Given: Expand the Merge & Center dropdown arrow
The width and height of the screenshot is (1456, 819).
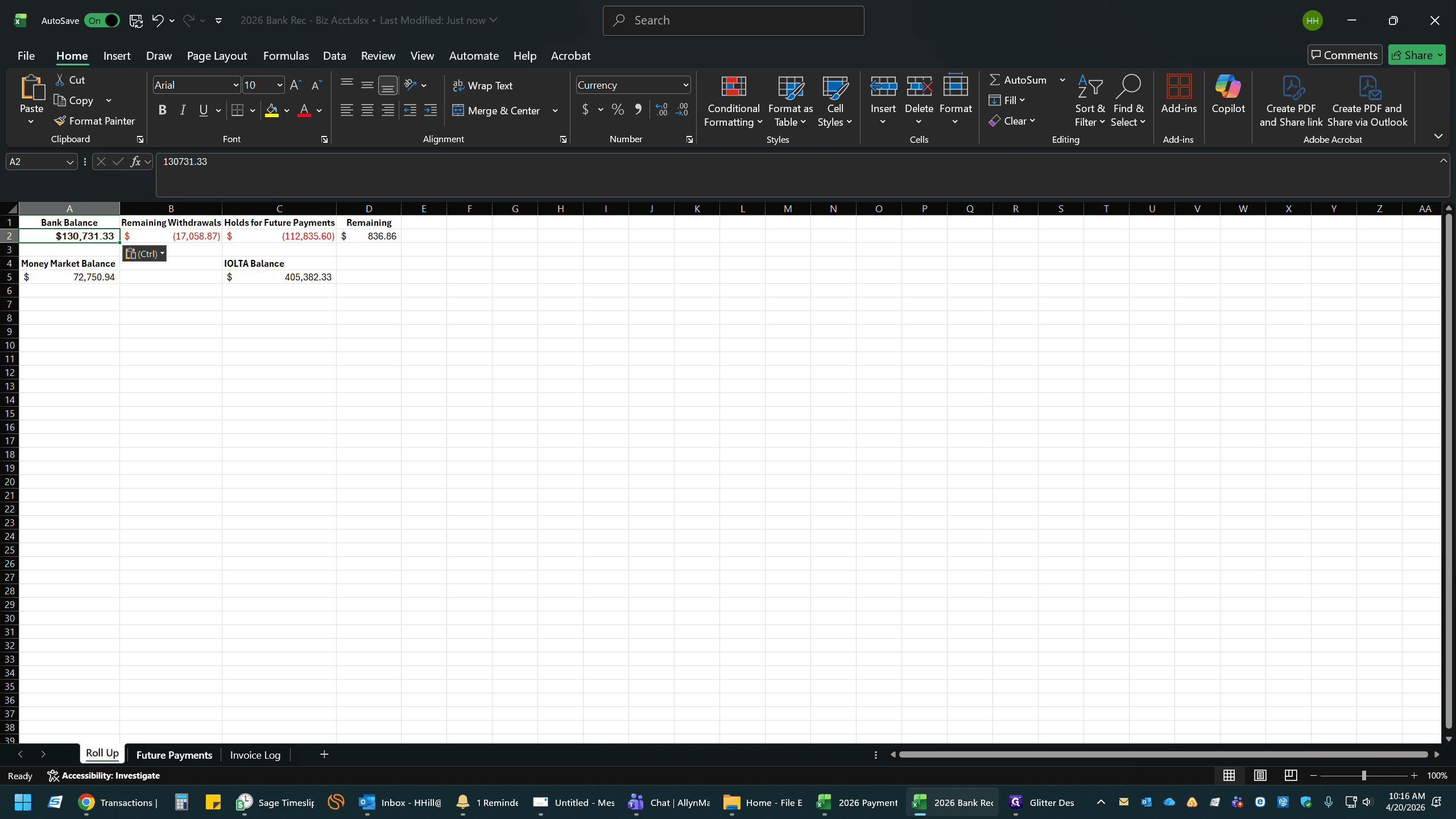Looking at the screenshot, I should (555, 111).
